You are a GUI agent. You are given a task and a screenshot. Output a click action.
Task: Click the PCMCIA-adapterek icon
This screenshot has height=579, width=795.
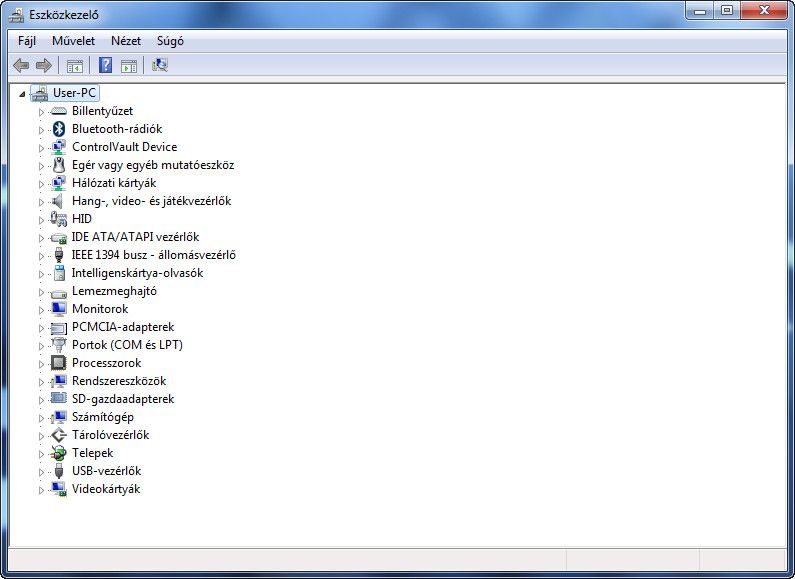(59, 328)
